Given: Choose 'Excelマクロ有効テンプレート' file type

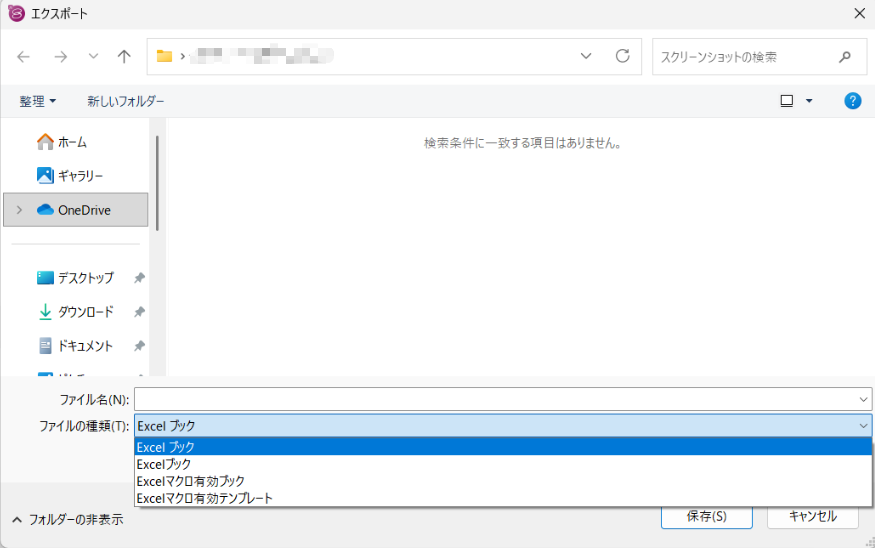Looking at the screenshot, I should [x=503, y=498].
